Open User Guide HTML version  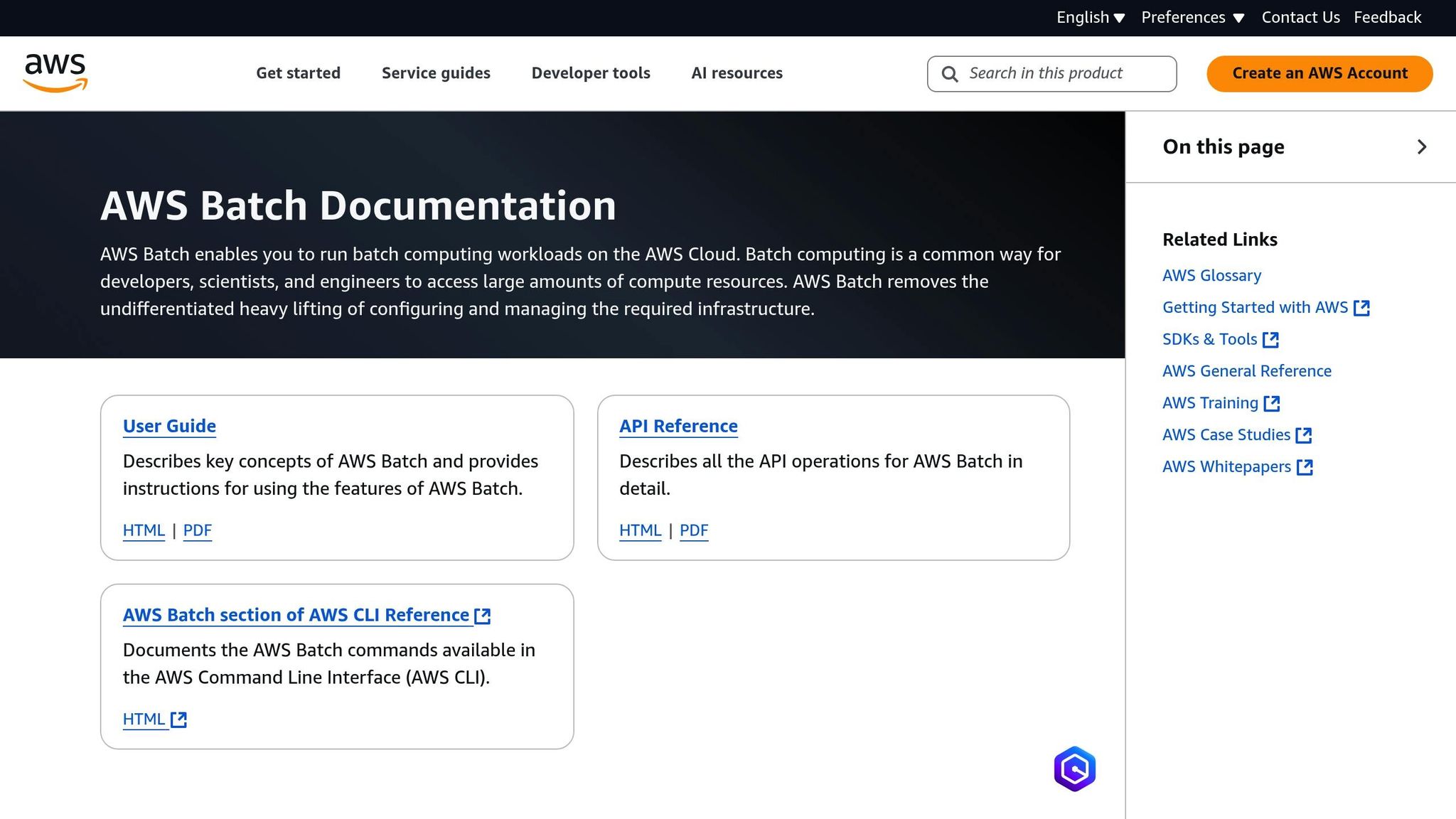click(x=144, y=530)
